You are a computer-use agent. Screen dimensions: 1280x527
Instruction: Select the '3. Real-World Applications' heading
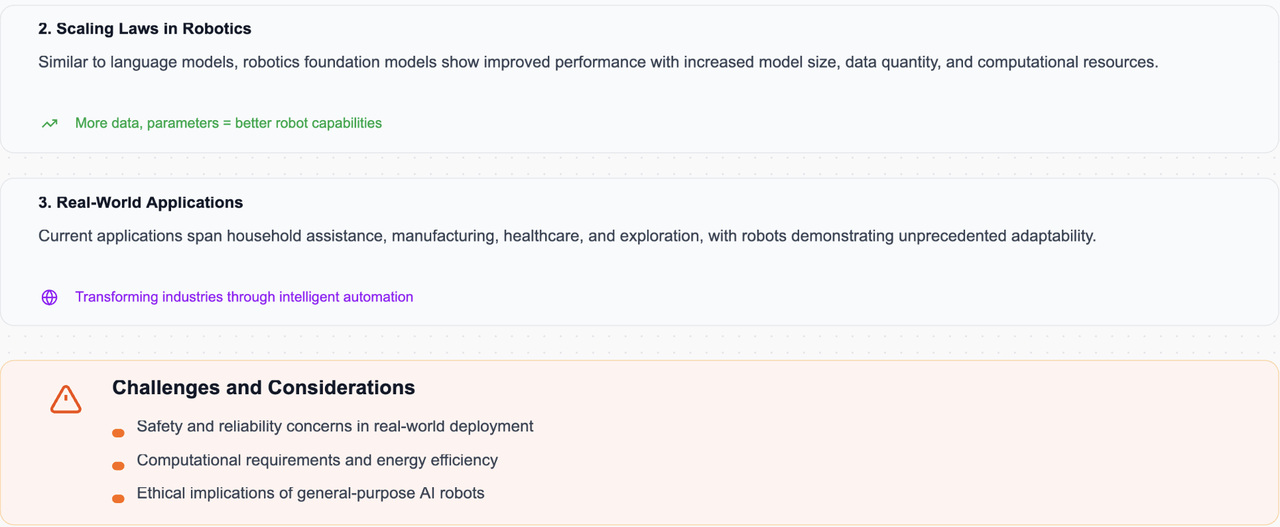(x=141, y=202)
